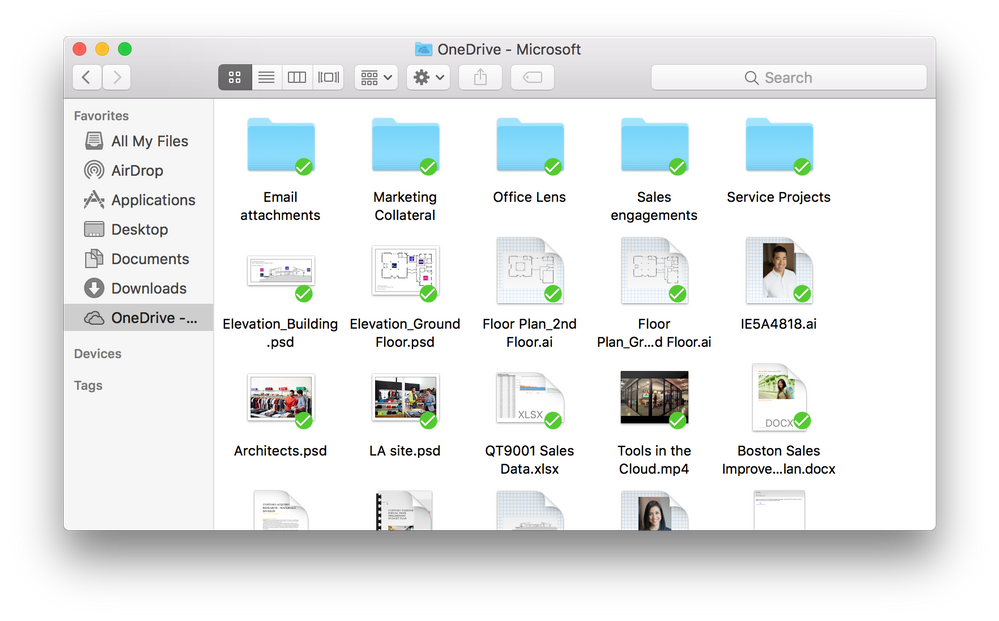Open Downloads from sidebar
This screenshot has height=621, width=999.
(139, 288)
